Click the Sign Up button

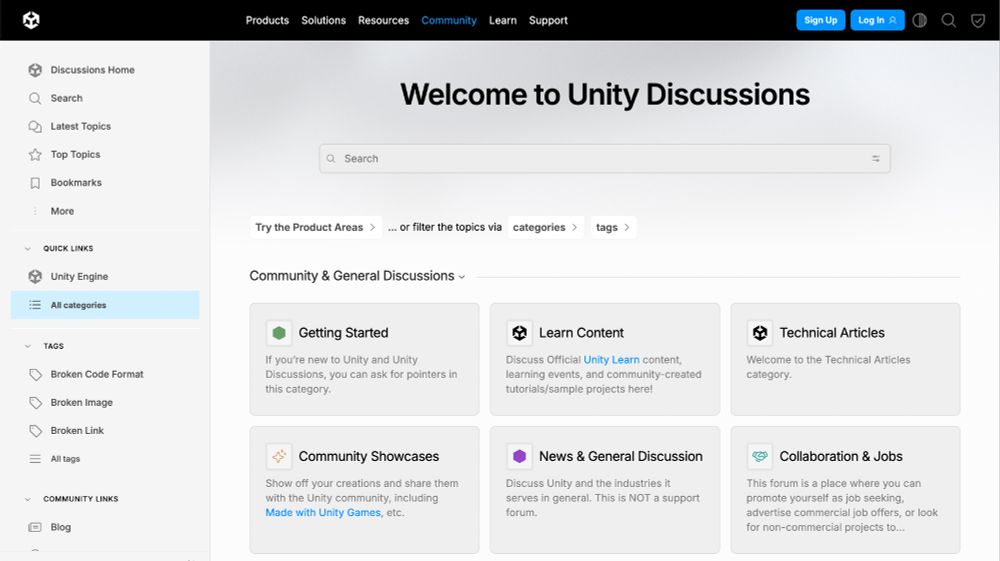(821, 20)
